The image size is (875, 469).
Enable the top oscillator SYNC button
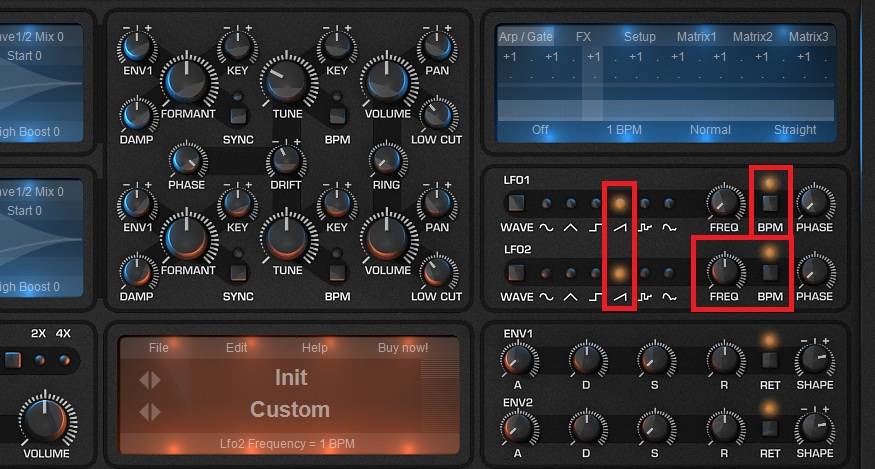(x=238, y=113)
